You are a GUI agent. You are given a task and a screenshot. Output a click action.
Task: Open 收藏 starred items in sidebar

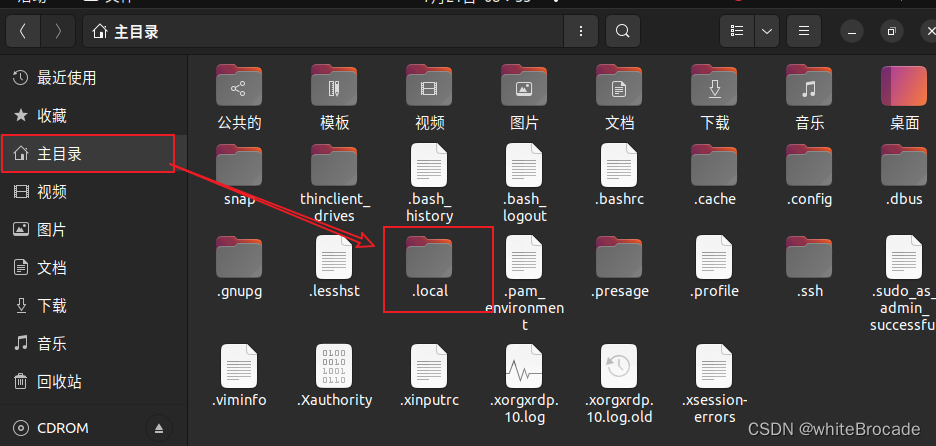click(x=94, y=116)
